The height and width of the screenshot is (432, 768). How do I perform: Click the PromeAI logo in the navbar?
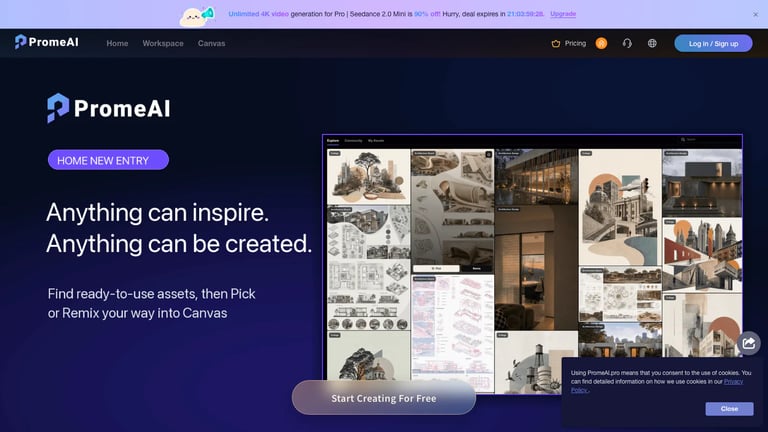pyautogui.click(x=47, y=42)
